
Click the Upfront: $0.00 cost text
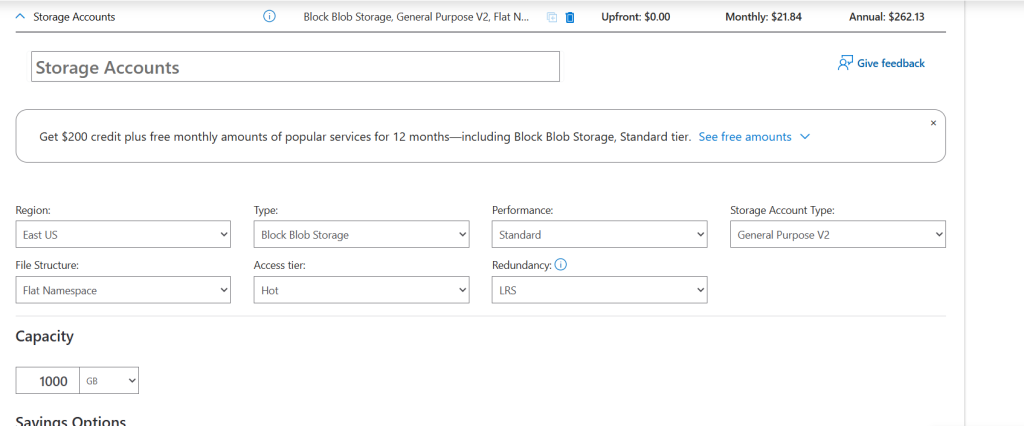point(635,17)
